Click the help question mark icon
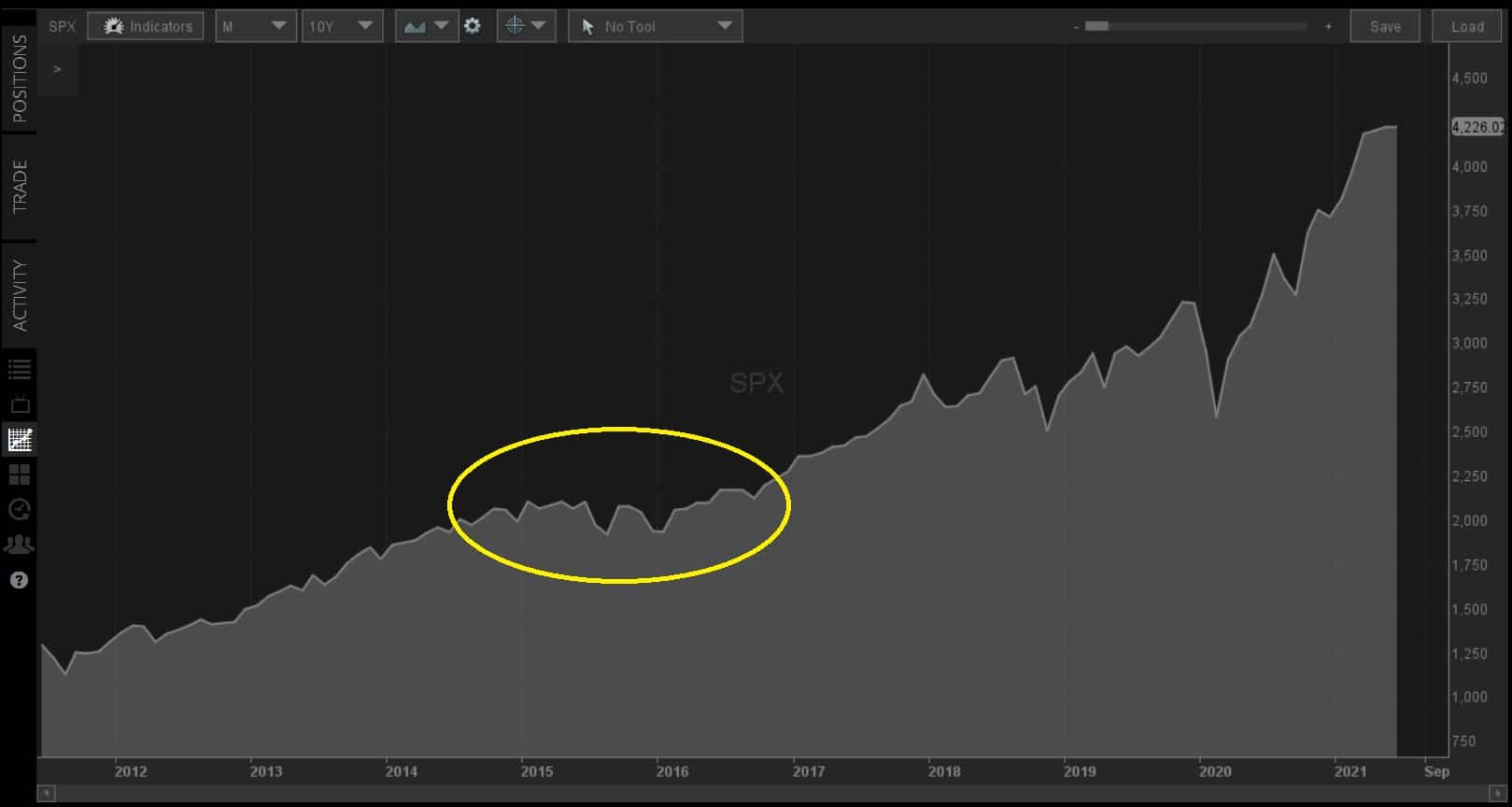 pos(19,581)
